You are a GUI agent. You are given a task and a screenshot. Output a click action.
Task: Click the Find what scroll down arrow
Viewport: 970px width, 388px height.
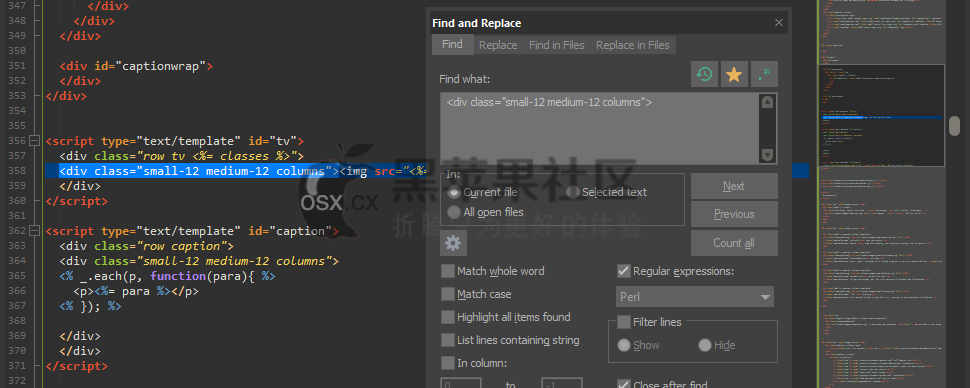[x=767, y=155]
